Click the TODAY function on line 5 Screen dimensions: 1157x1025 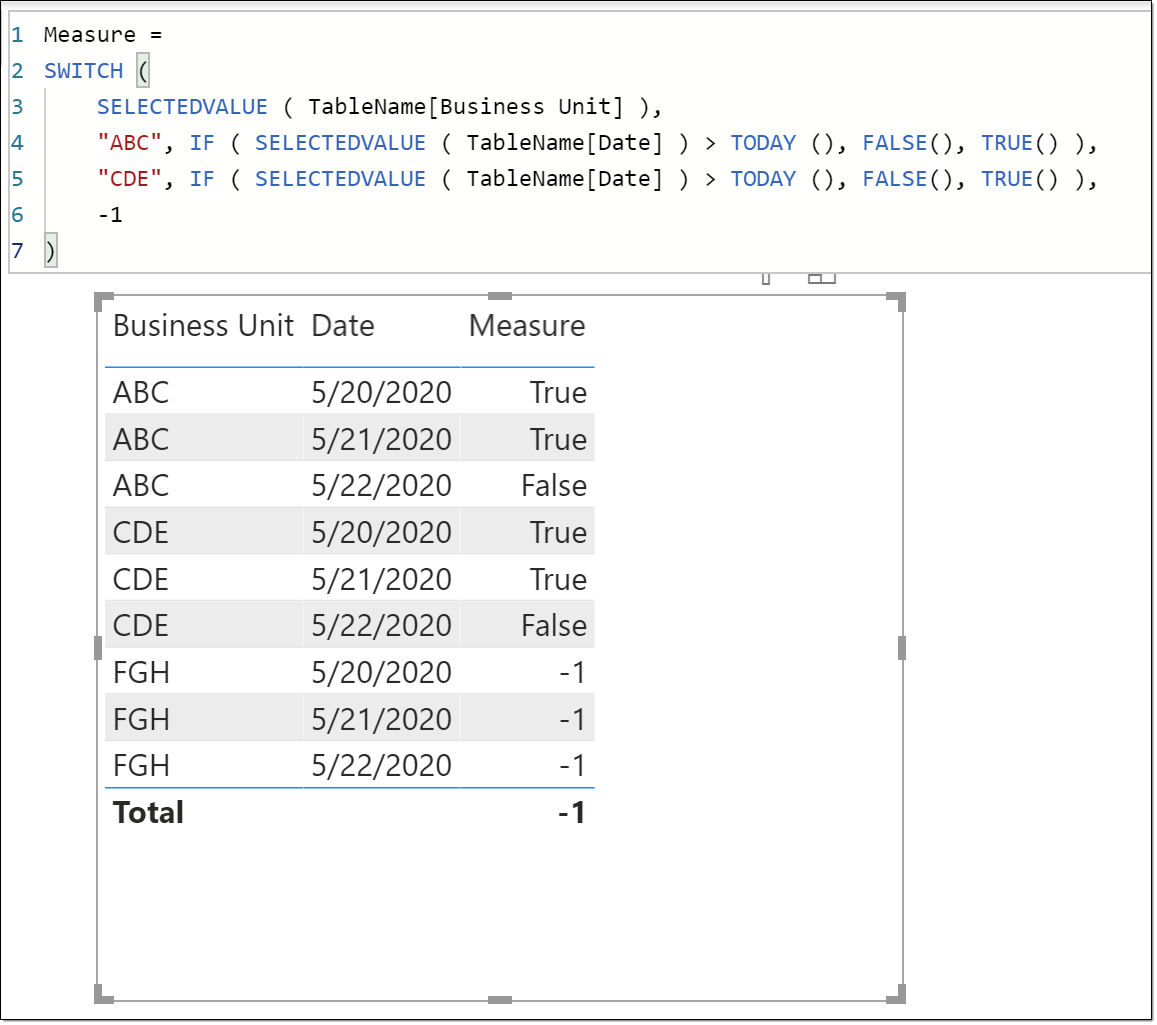click(763, 179)
